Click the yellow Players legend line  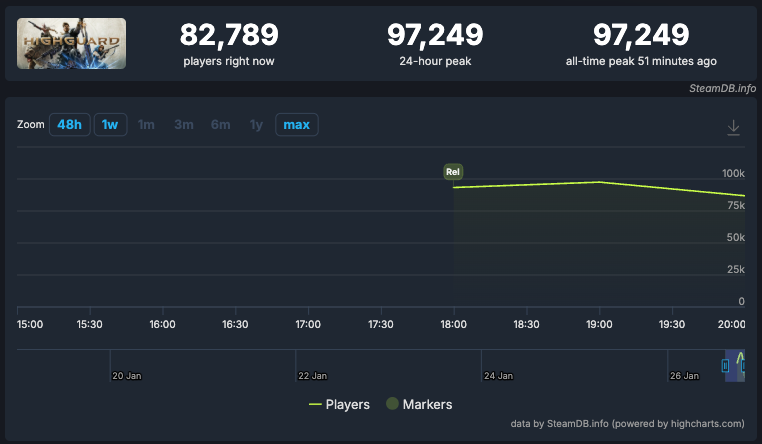pos(315,404)
